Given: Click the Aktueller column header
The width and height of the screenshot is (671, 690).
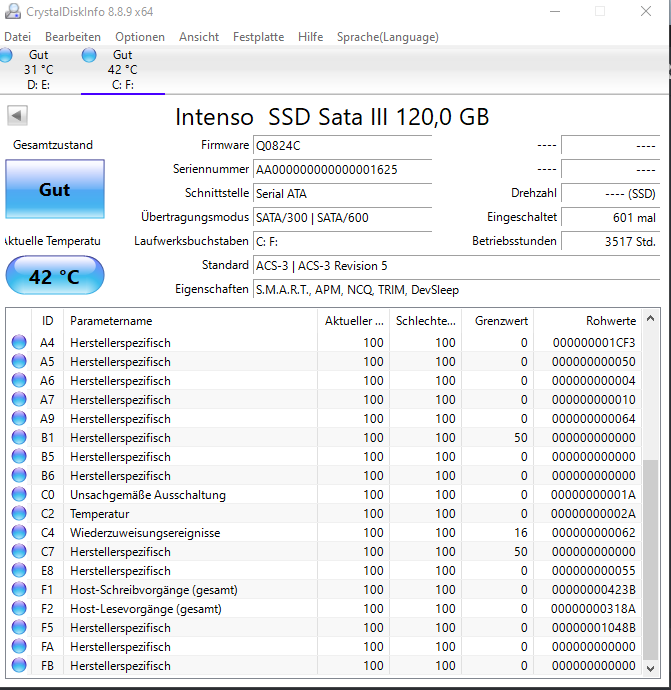Looking at the screenshot, I should 354,321.
